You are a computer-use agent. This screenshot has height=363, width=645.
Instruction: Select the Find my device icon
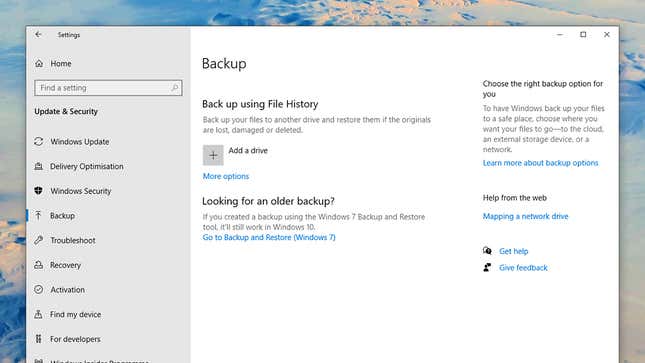(x=38, y=314)
